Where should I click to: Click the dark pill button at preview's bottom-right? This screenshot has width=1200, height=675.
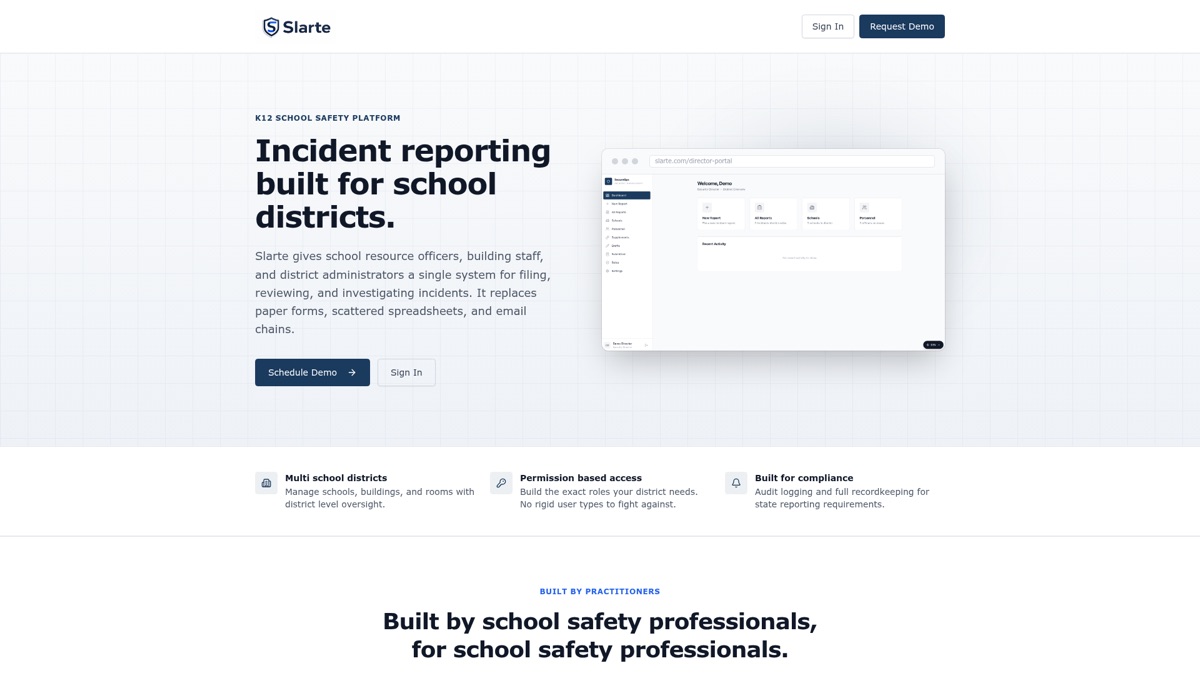point(933,345)
